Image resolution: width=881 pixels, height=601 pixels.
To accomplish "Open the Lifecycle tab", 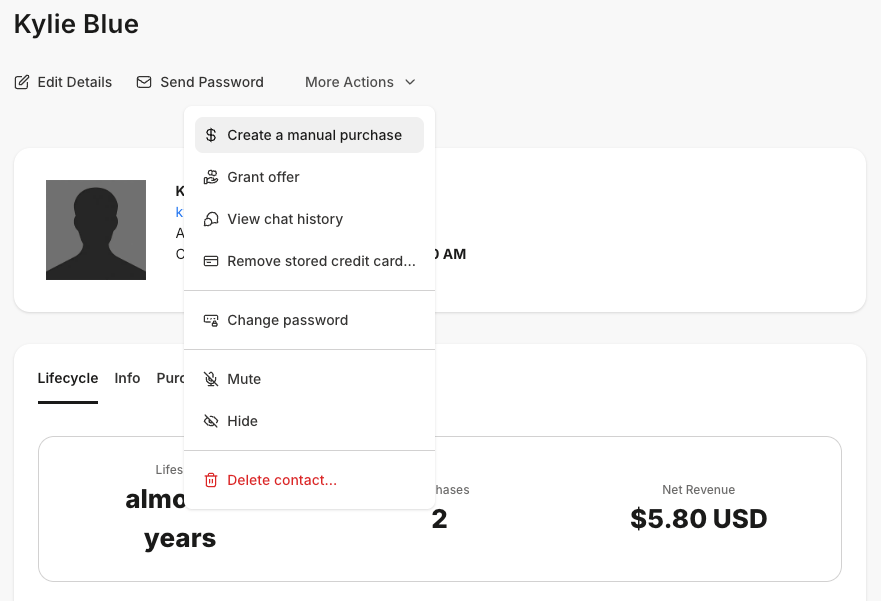I will pos(67,378).
